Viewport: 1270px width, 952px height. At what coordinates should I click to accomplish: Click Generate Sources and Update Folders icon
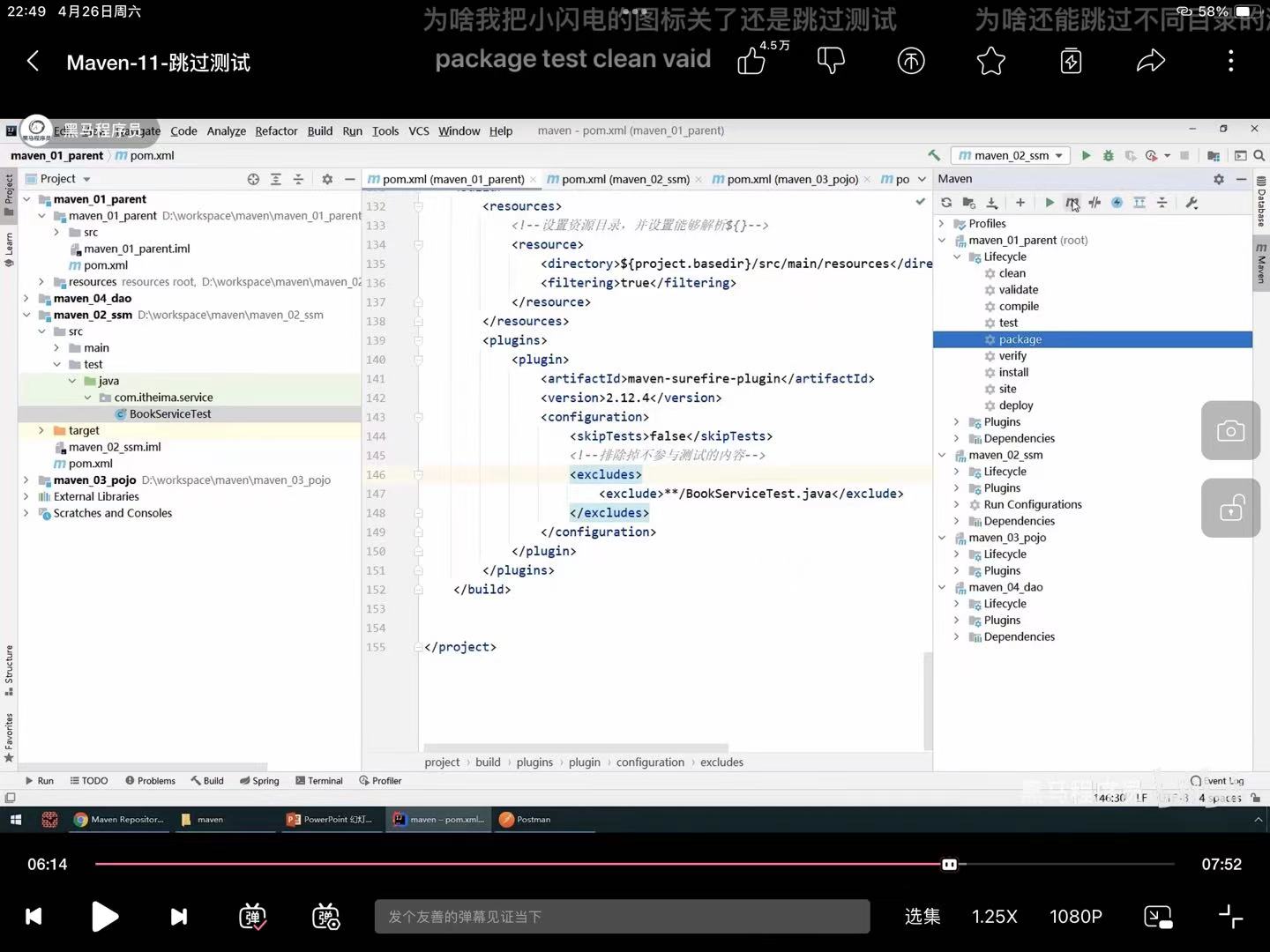pos(968,203)
